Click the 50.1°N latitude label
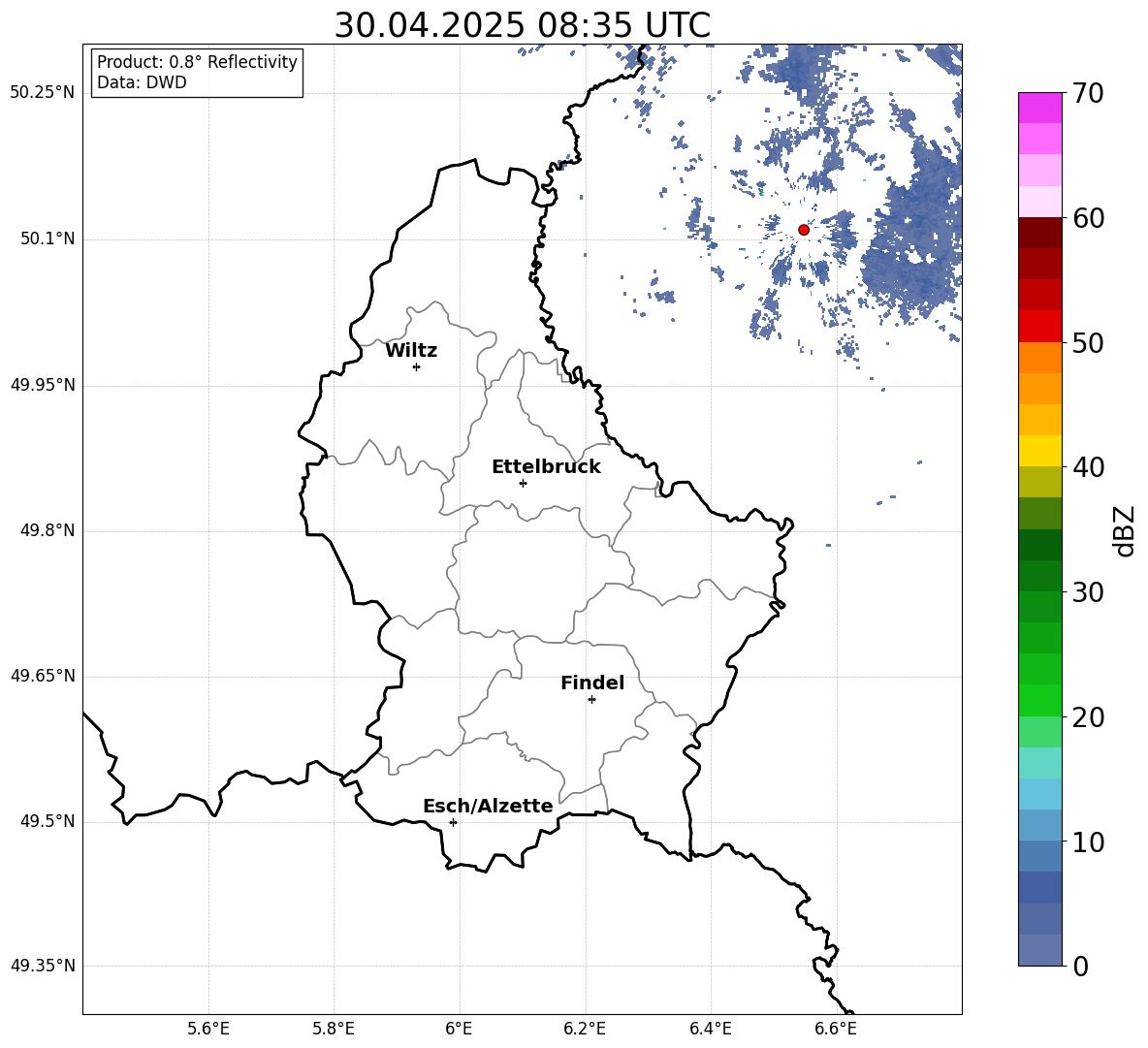This screenshot has width=1148, height=1048. pos(48,238)
